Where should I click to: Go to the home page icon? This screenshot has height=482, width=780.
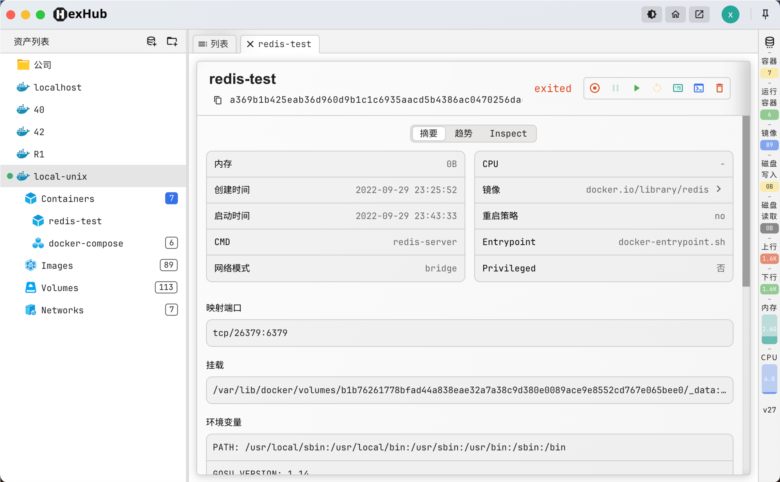point(675,14)
